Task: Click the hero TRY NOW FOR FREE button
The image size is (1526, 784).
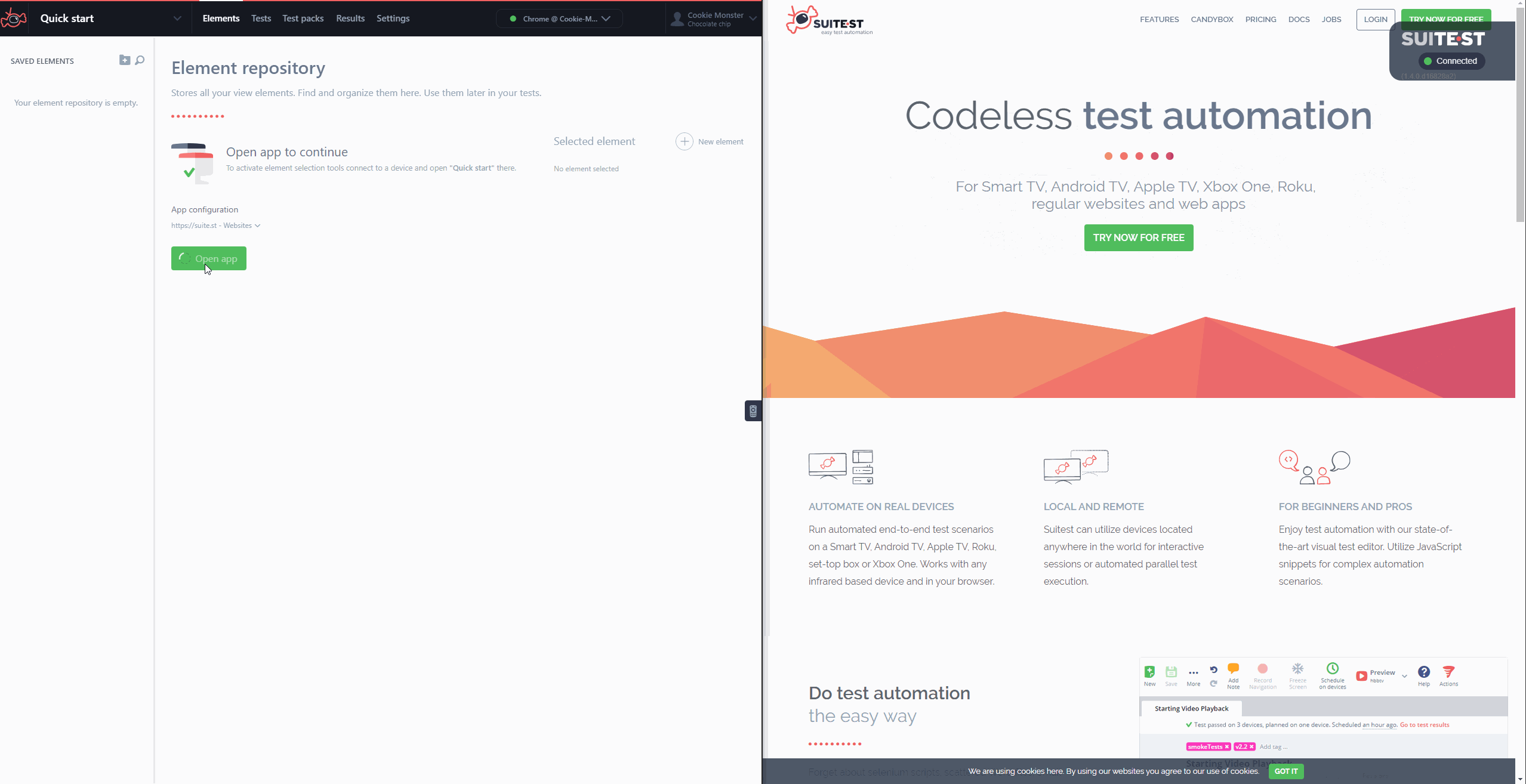Action: (x=1138, y=237)
